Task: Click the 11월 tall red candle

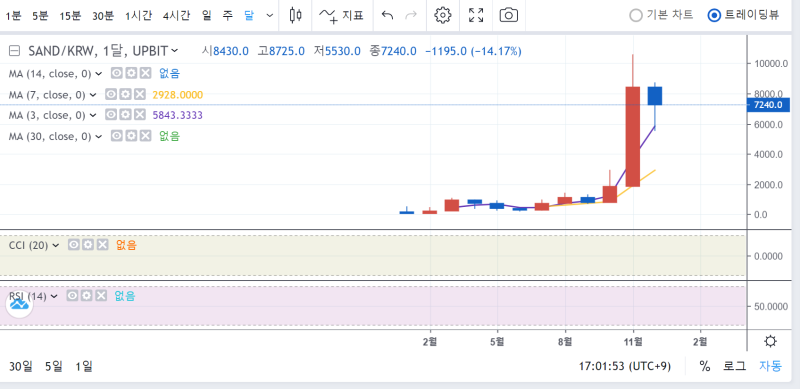Action: click(x=633, y=137)
